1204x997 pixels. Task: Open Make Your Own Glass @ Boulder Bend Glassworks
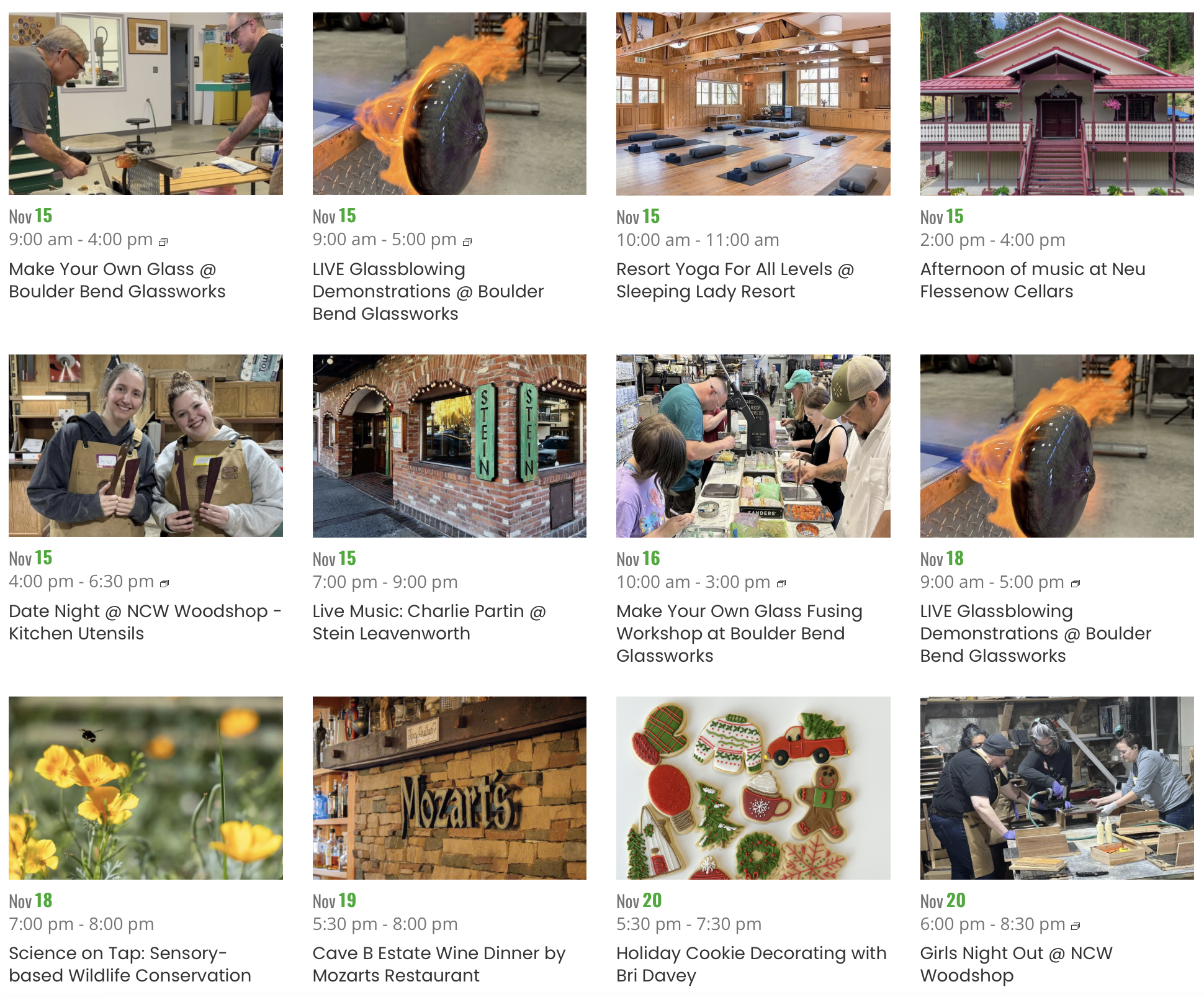tap(117, 281)
